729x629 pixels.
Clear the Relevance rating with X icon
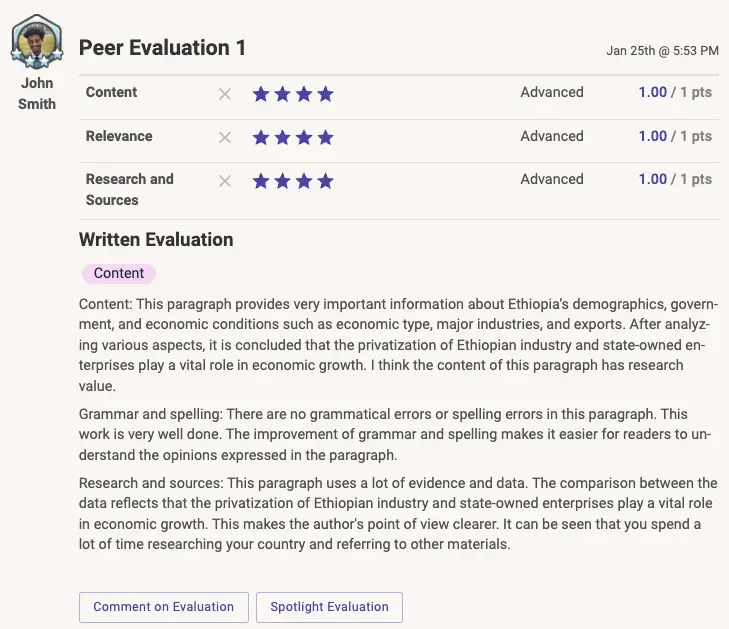[225, 138]
